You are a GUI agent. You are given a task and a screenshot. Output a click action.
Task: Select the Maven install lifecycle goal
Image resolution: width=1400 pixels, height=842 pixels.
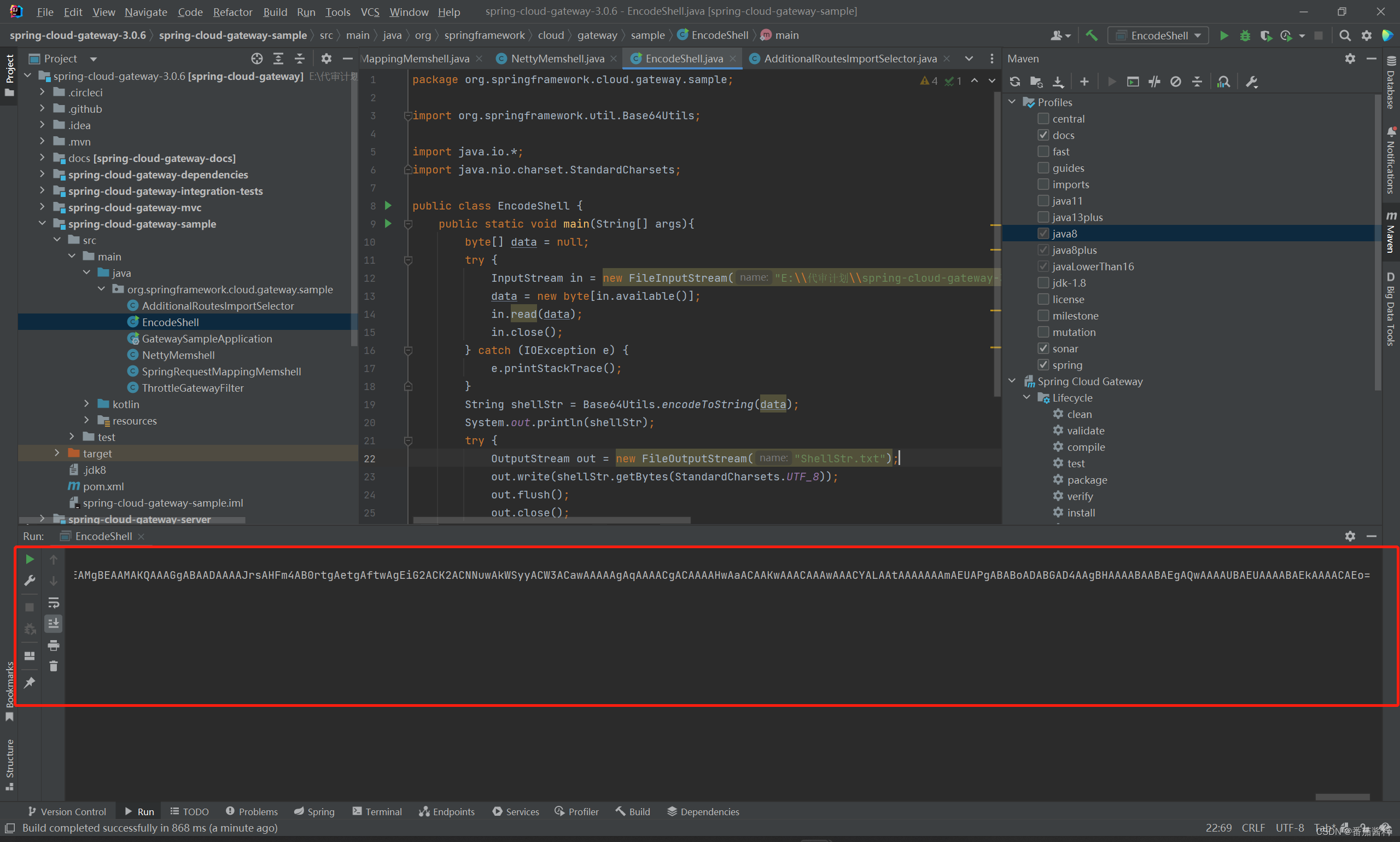[x=1081, y=513]
